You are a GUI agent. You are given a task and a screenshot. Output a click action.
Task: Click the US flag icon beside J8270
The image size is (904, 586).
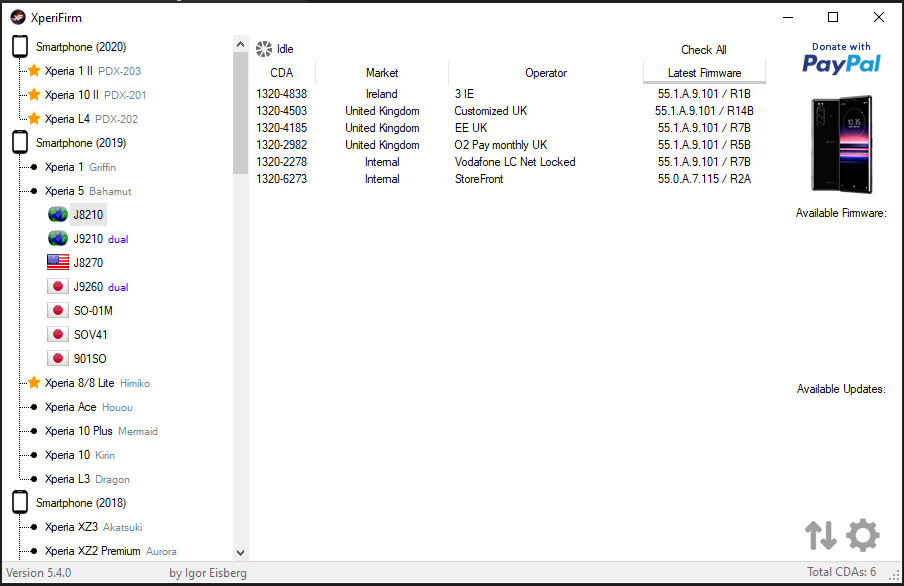pyautogui.click(x=58, y=263)
